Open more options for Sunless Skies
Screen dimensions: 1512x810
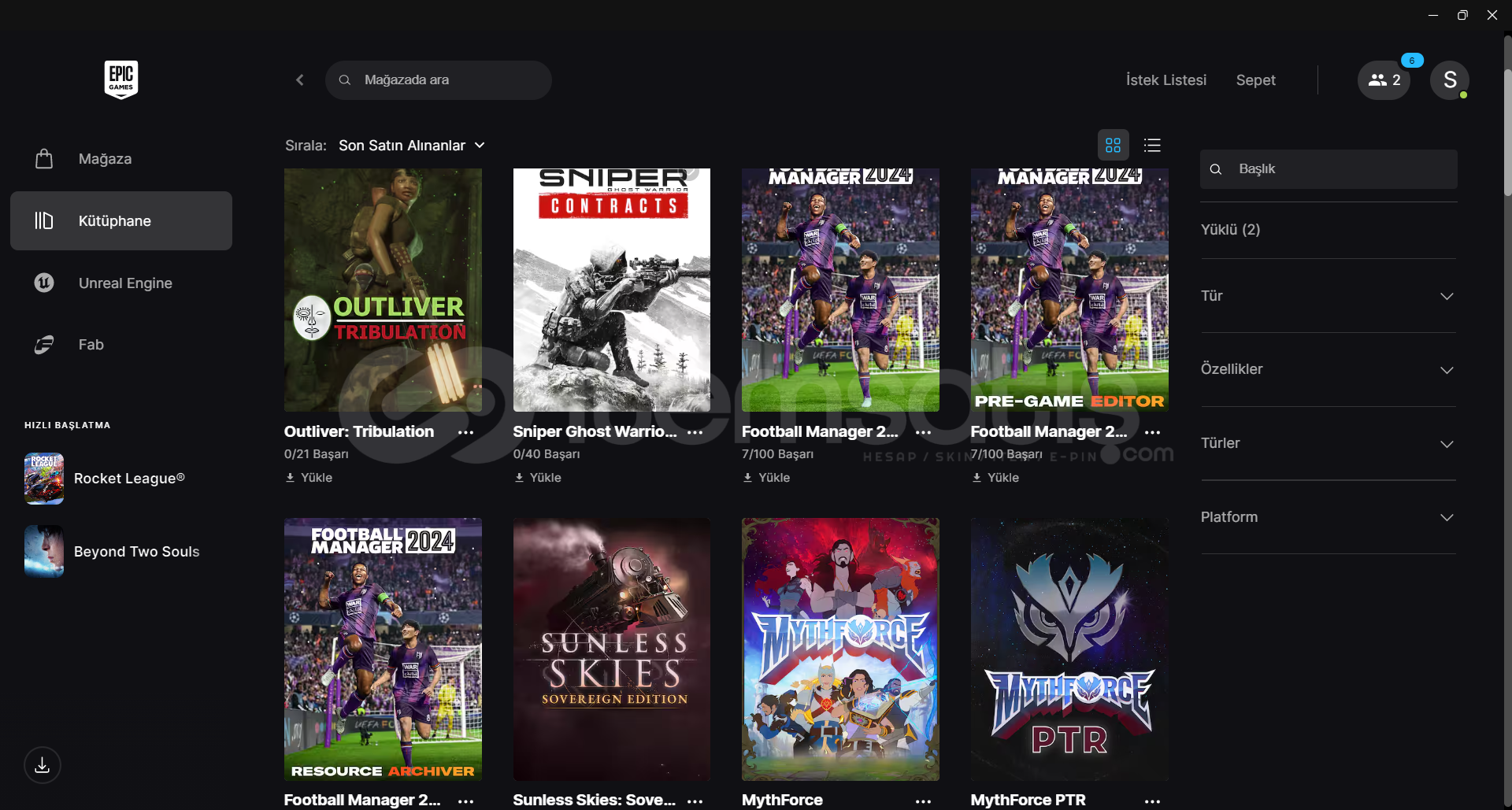(x=695, y=801)
